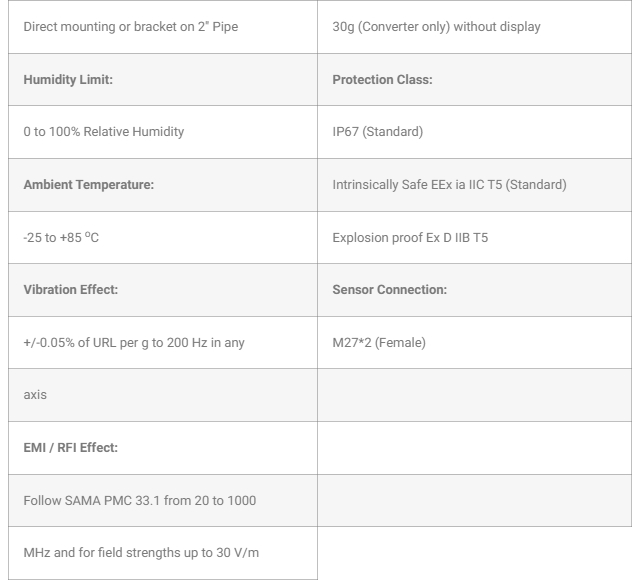Click '+/-0.05% of URL per g' text
The image size is (640, 580).
134,343
